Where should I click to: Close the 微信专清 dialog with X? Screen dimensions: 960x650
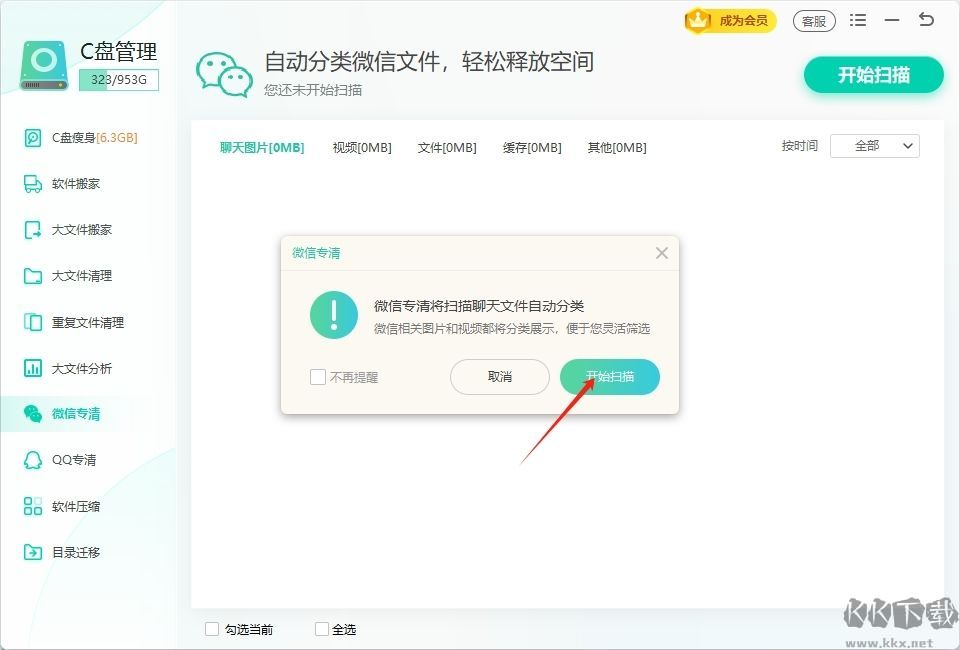click(x=661, y=253)
